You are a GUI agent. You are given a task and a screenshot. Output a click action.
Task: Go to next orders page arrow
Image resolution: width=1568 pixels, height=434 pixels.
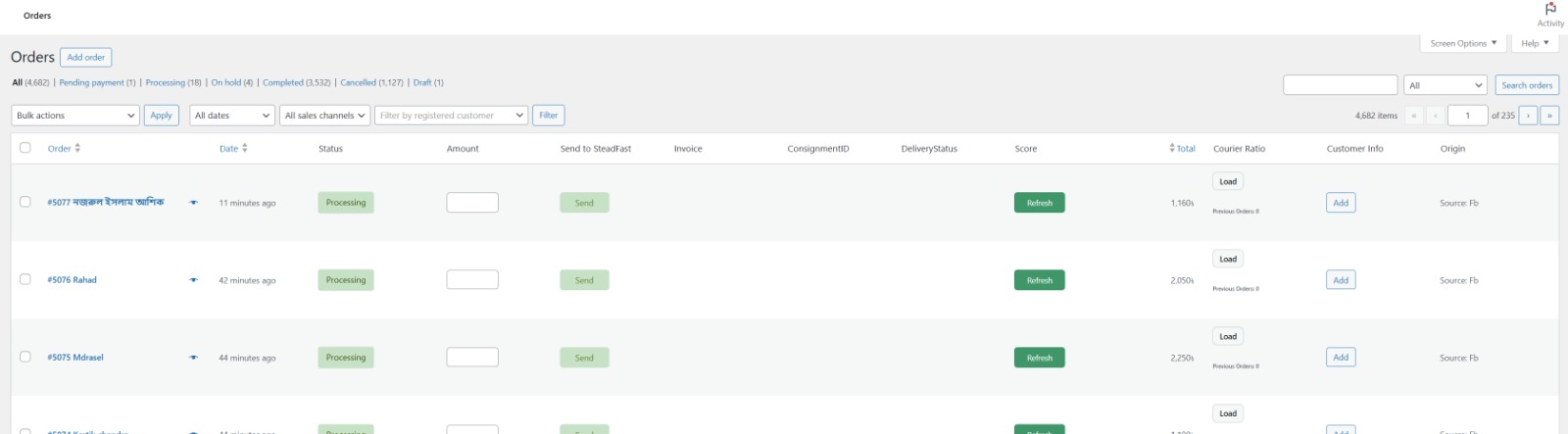click(x=1528, y=116)
